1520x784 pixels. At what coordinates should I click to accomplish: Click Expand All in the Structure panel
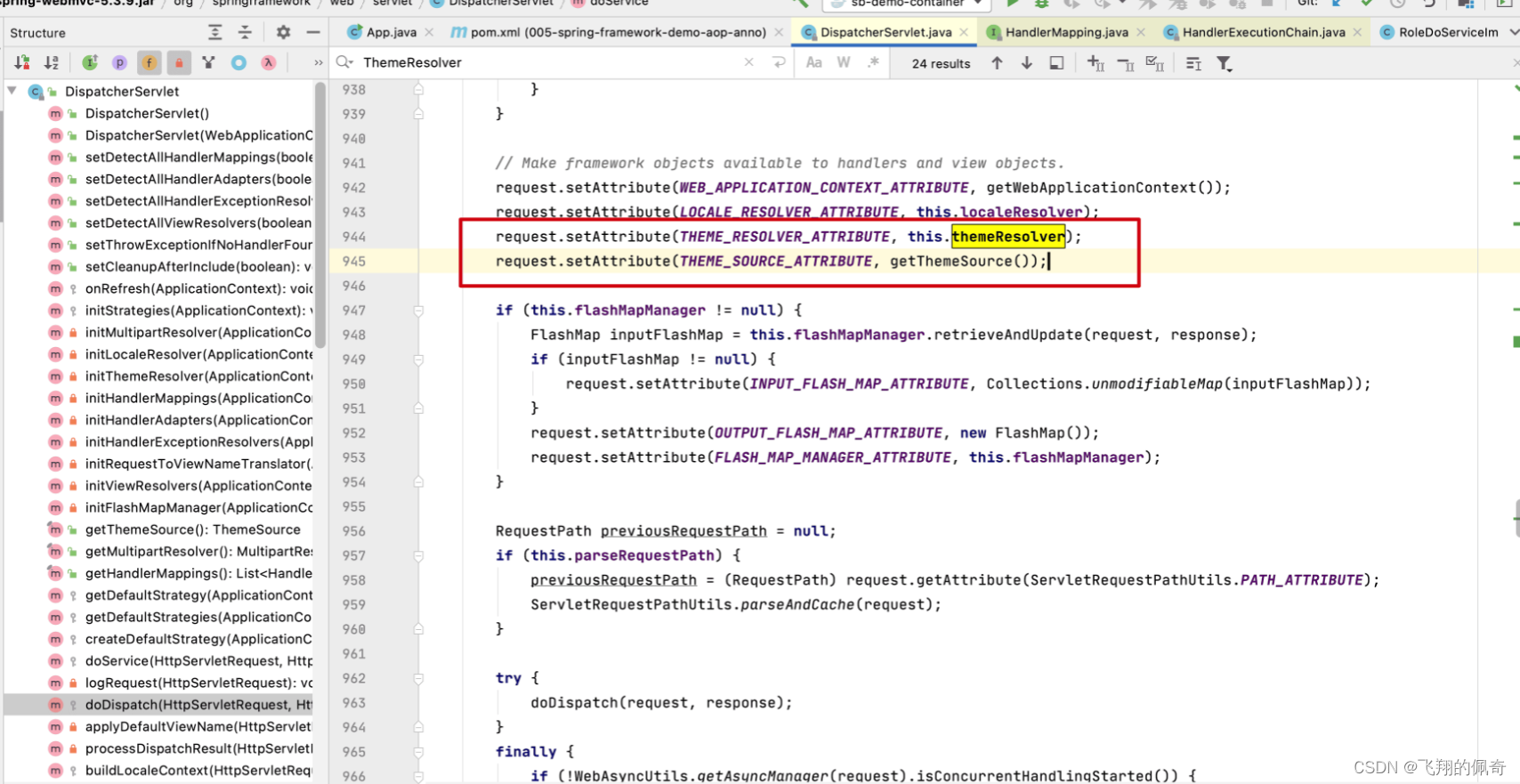click(x=214, y=33)
